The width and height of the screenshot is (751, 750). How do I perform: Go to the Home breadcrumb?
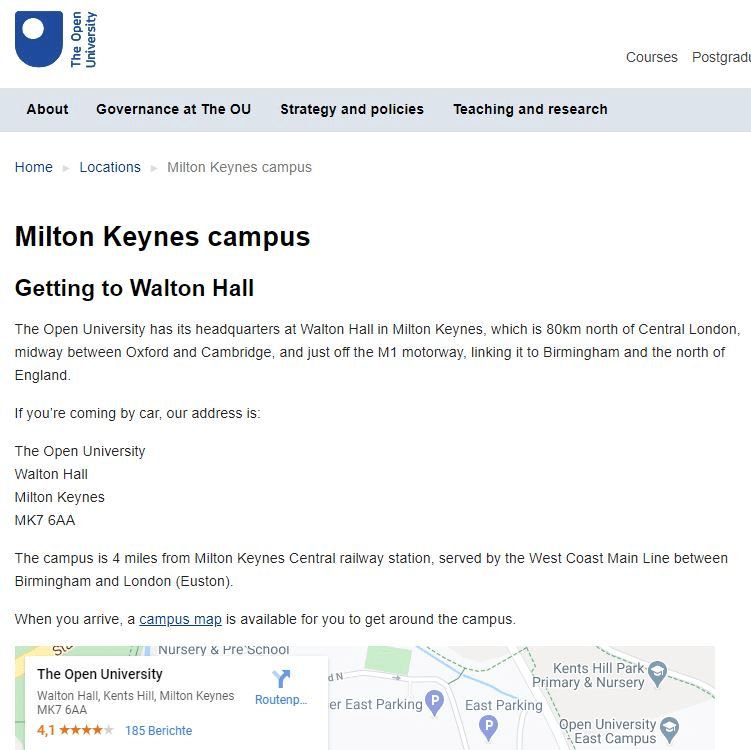coord(33,167)
